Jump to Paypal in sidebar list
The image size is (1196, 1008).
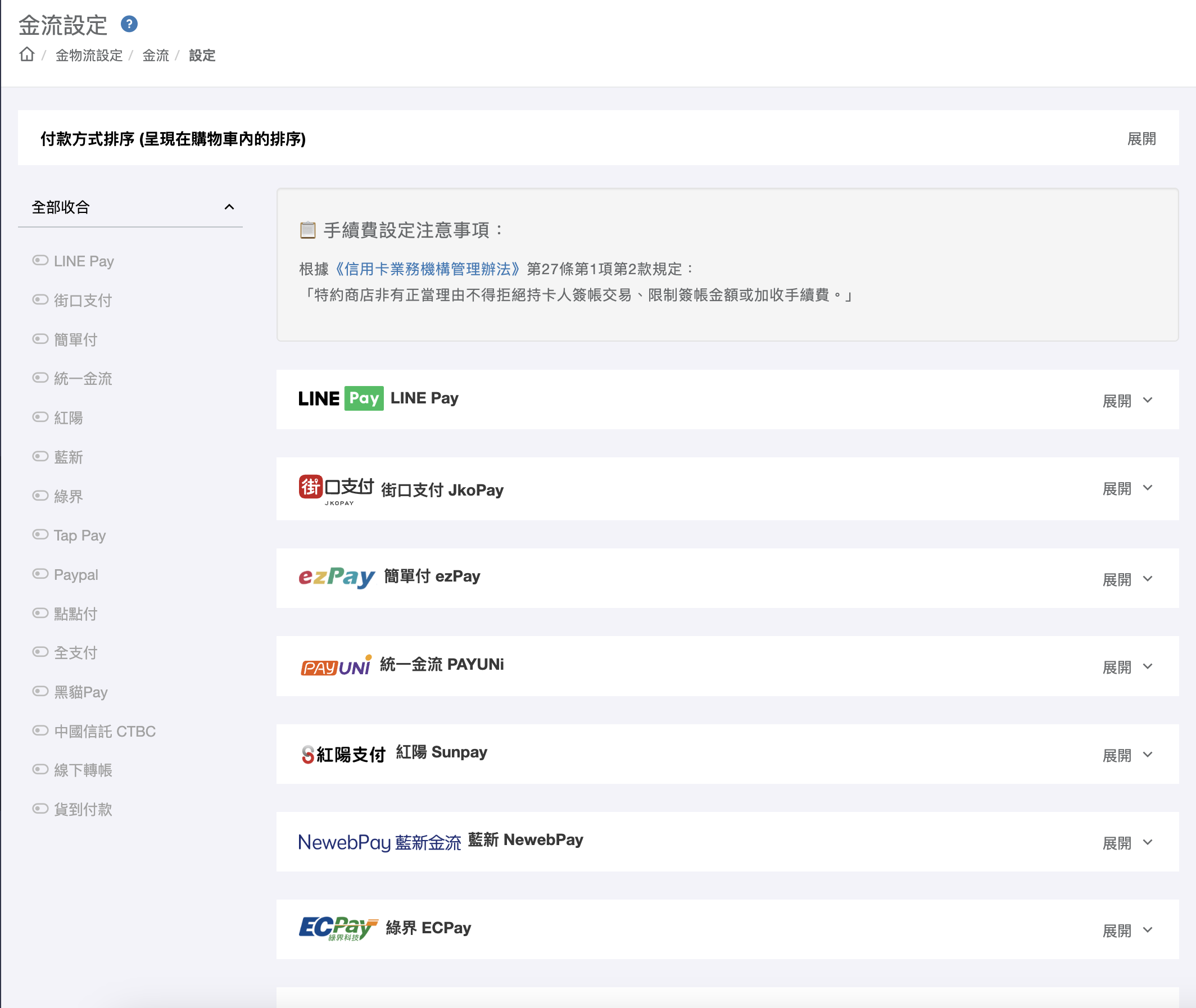coord(76,575)
